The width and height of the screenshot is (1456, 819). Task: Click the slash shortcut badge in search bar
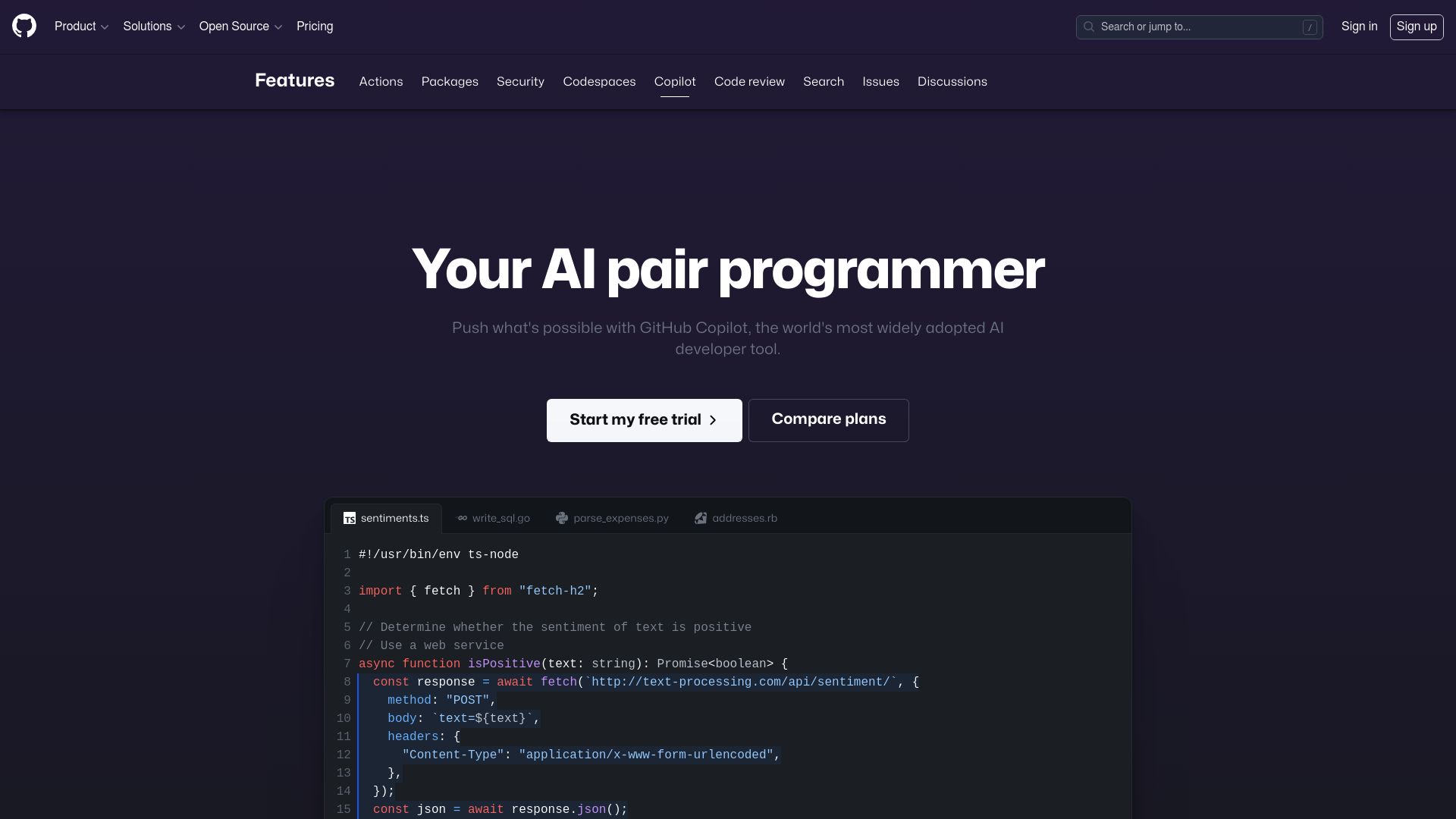point(1310,27)
